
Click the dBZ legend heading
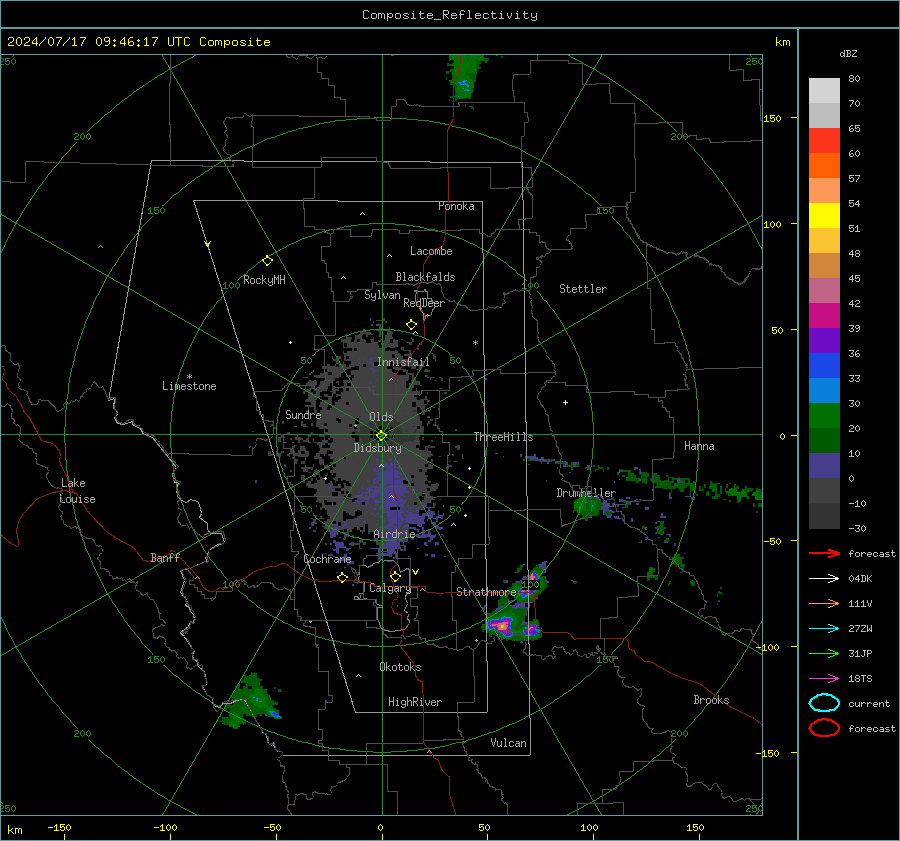[848, 54]
